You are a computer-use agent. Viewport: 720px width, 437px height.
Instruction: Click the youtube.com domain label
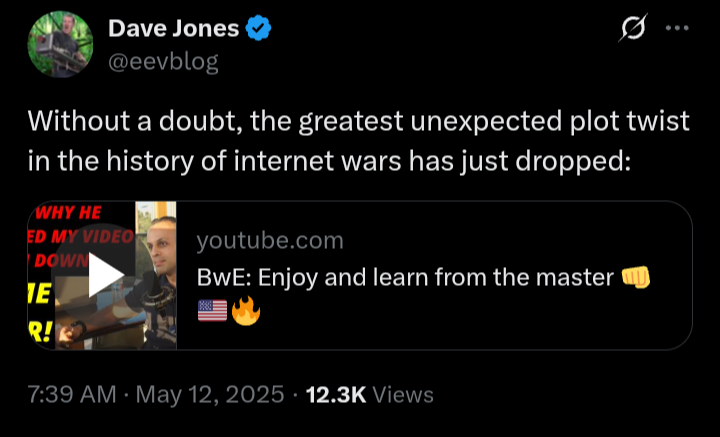pos(270,241)
